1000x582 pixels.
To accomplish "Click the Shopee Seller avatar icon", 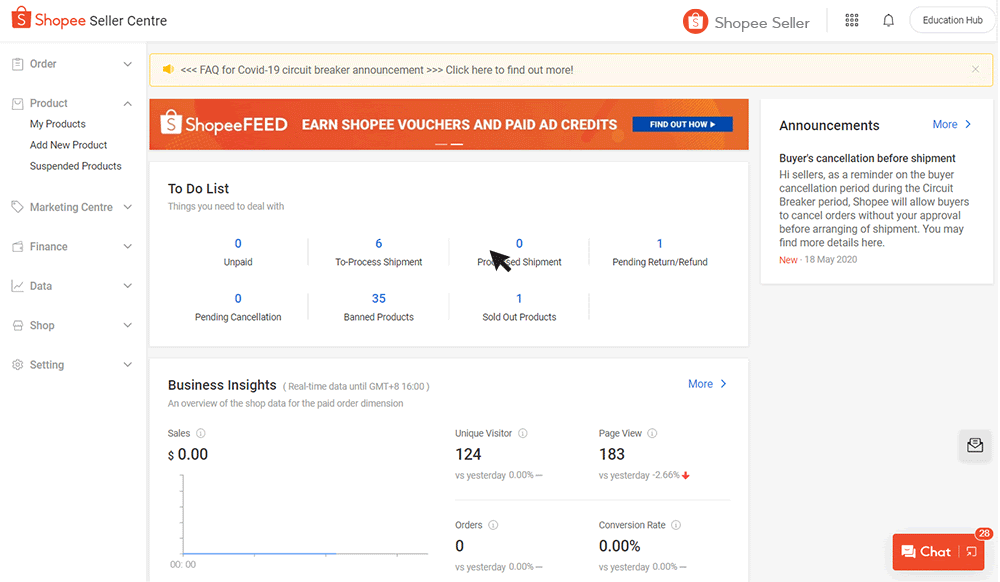I will pyautogui.click(x=695, y=22).
